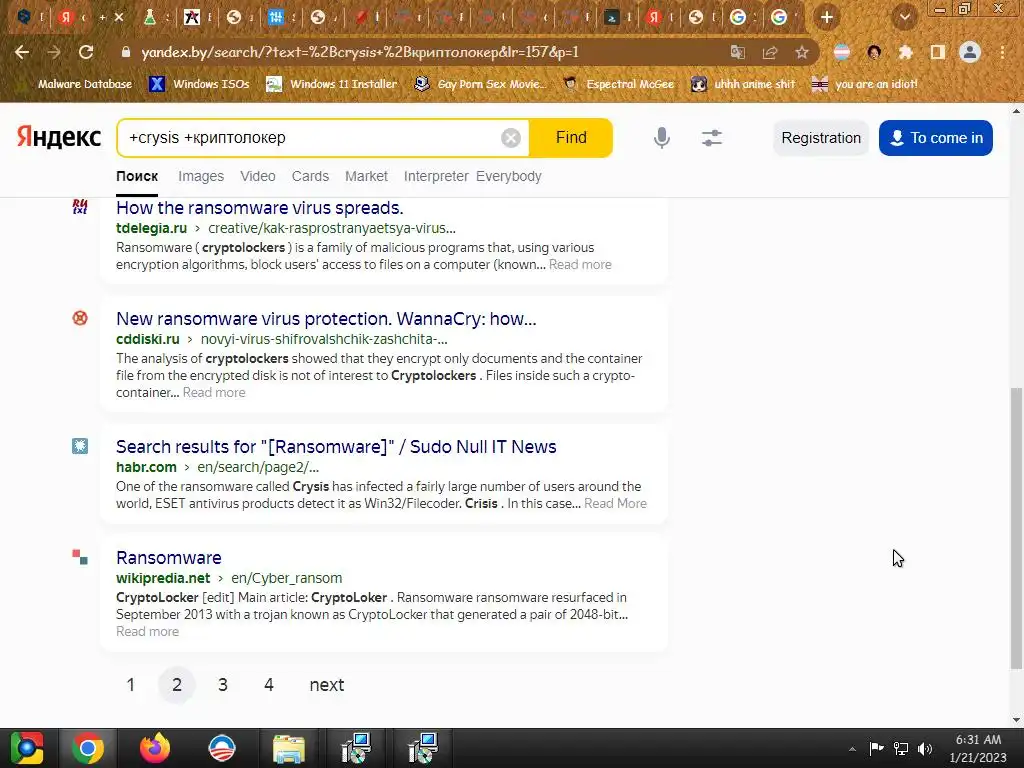The width and height of the screenshot is (1024, 768).
Task: Select the Market search tab
Action: click(366, 176)
